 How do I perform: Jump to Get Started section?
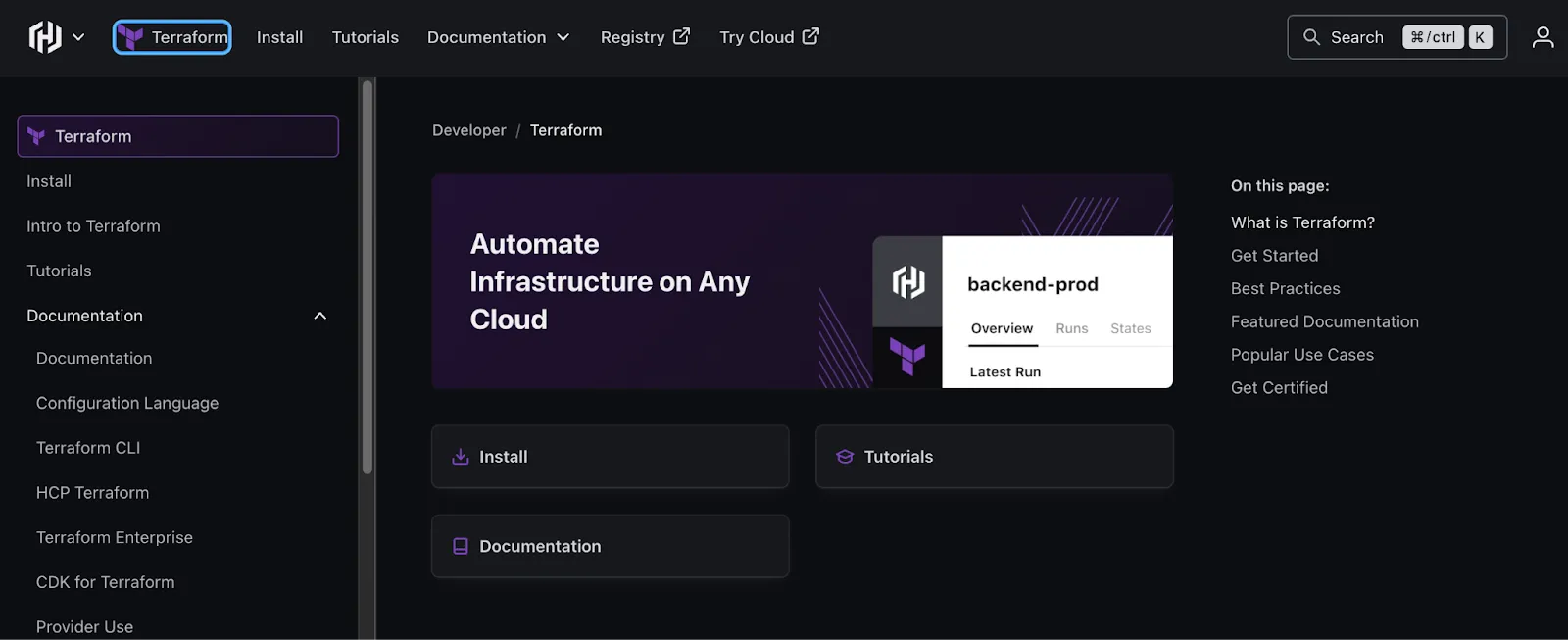(1274, 256)
